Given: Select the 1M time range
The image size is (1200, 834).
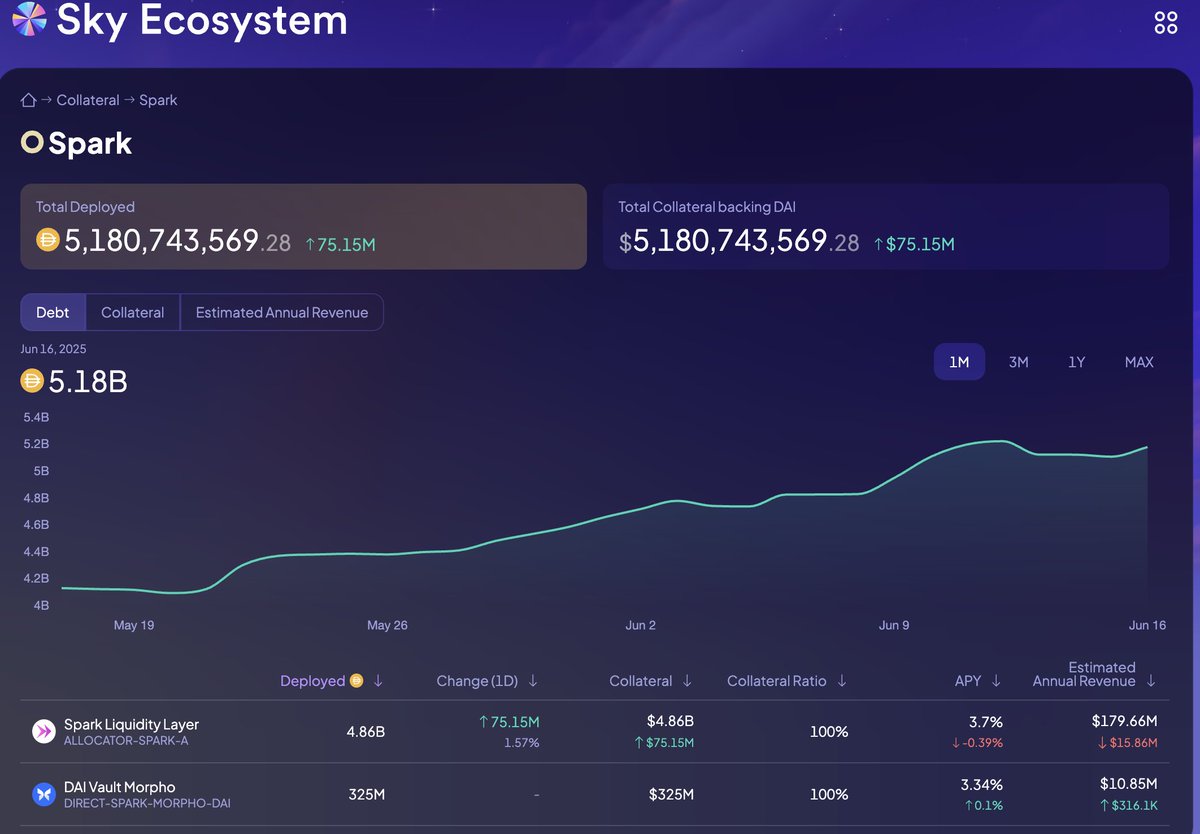Looking at the screenshot, I should click(959, 362).
